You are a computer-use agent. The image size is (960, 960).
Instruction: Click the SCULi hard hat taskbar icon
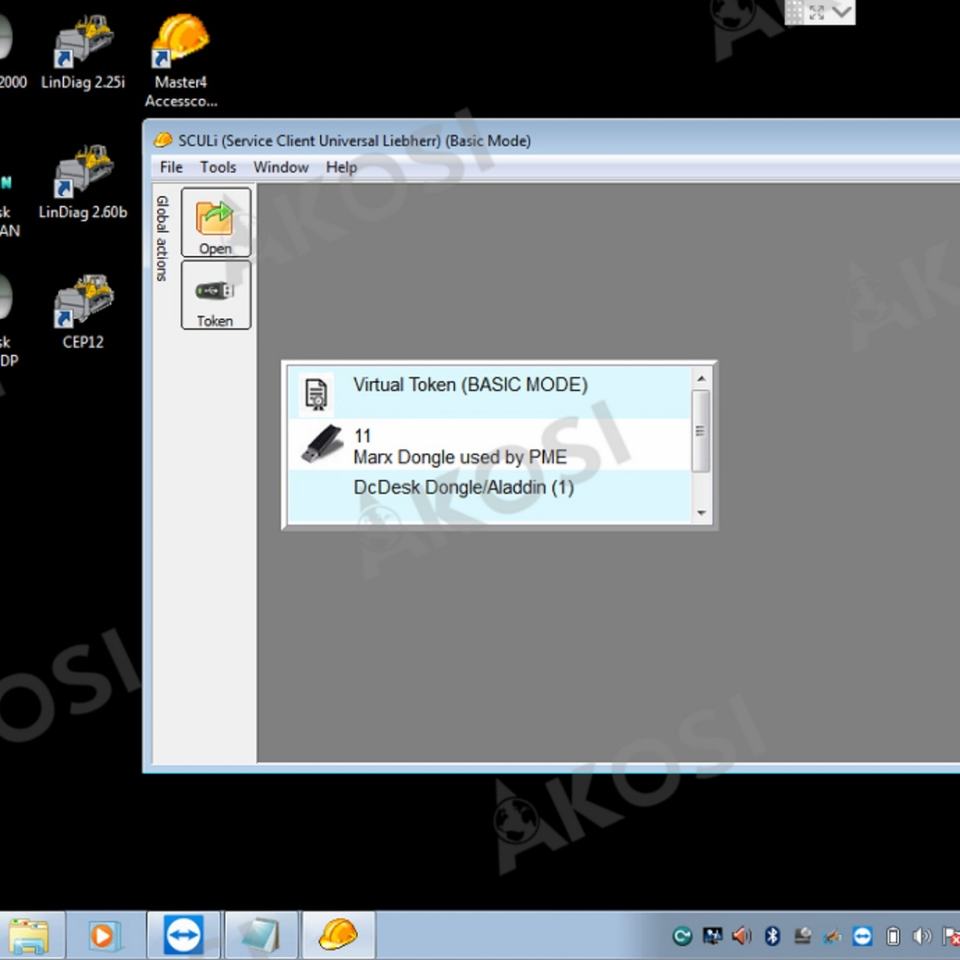pos(338,936)
